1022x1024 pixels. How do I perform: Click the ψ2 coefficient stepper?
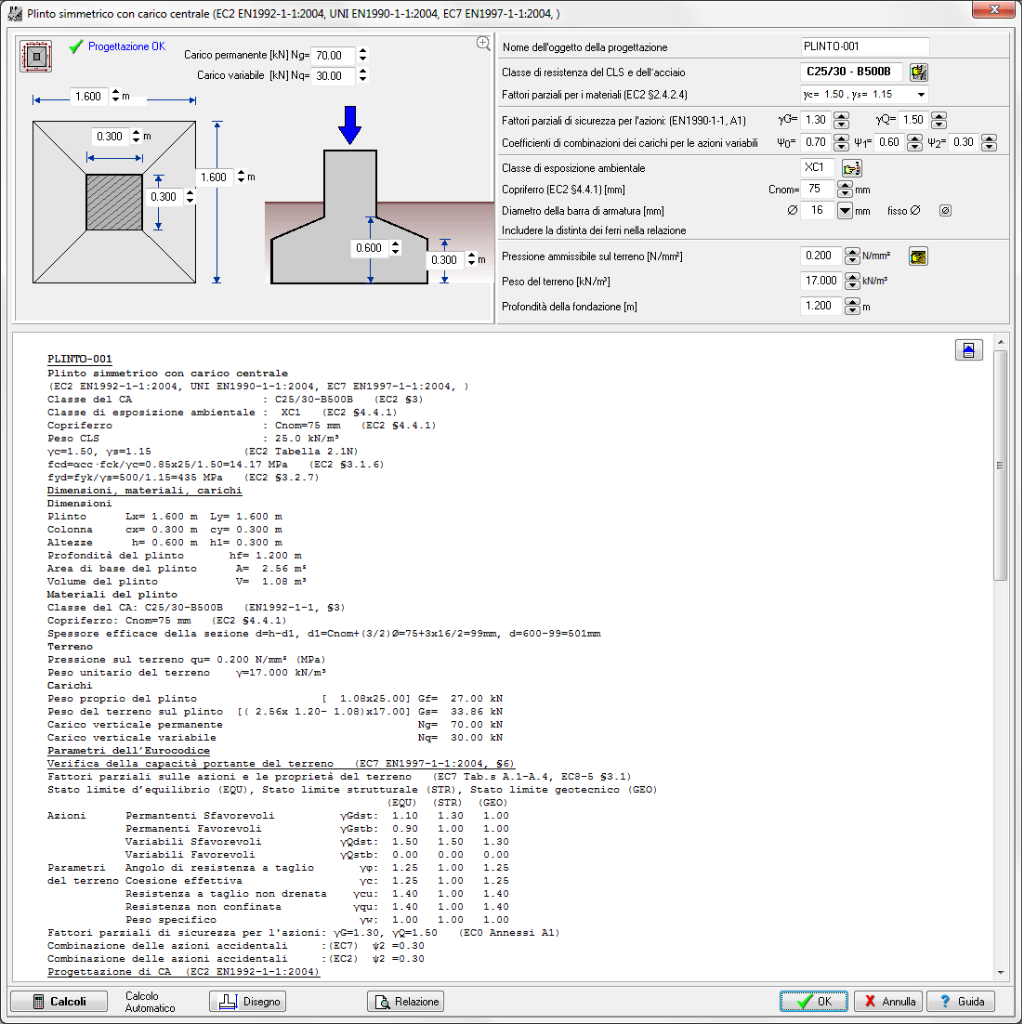coord(989,142)
